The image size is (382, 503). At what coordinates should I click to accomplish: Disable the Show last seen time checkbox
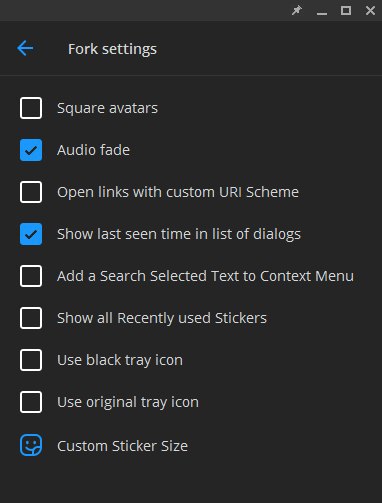point(31,234)
